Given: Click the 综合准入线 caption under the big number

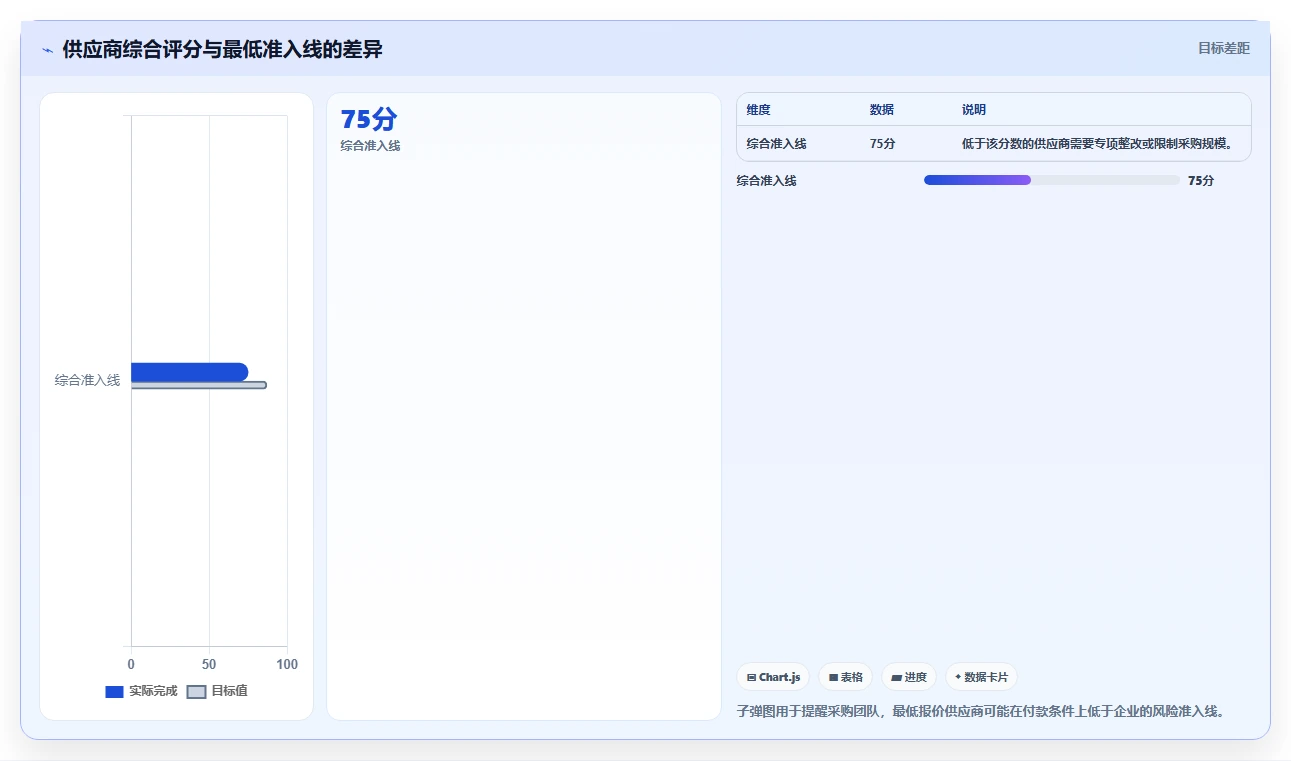Looking at the screenshot, I should (x=370, y=146).
